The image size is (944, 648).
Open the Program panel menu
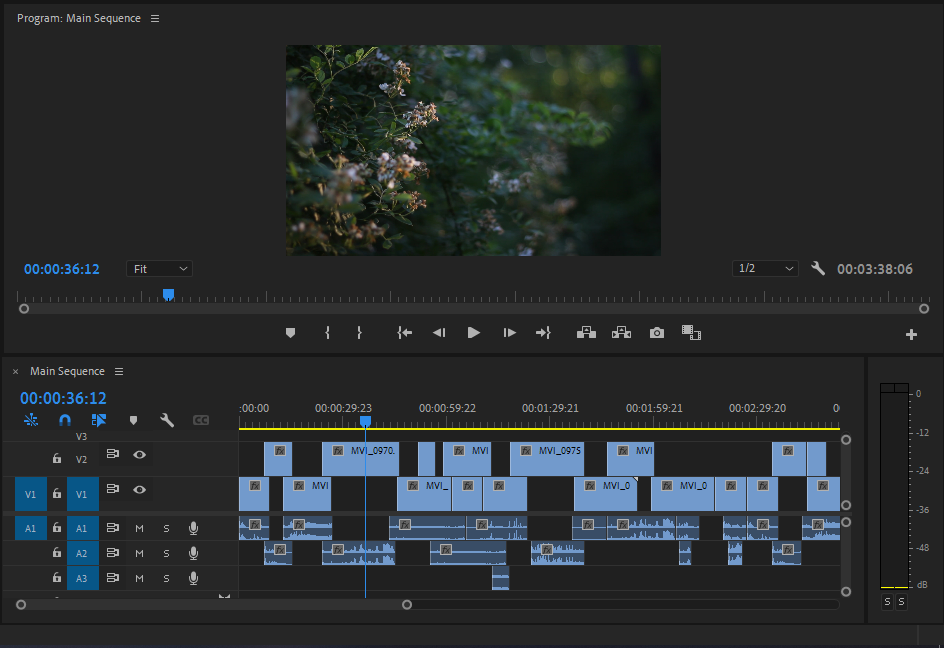pos(155,17)
